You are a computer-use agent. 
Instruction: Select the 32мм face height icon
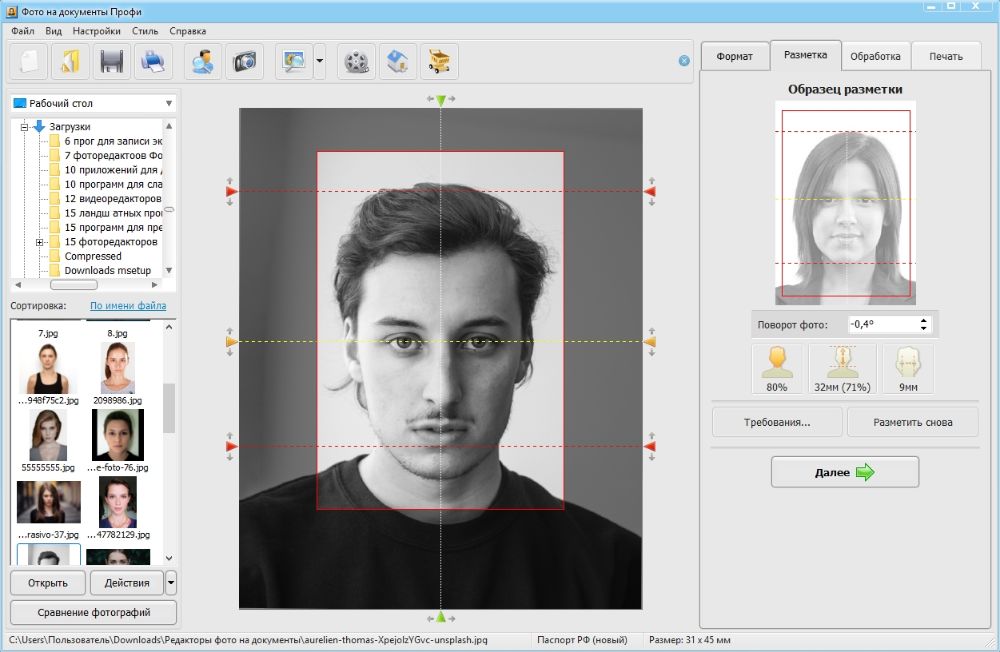coord(842,368)
